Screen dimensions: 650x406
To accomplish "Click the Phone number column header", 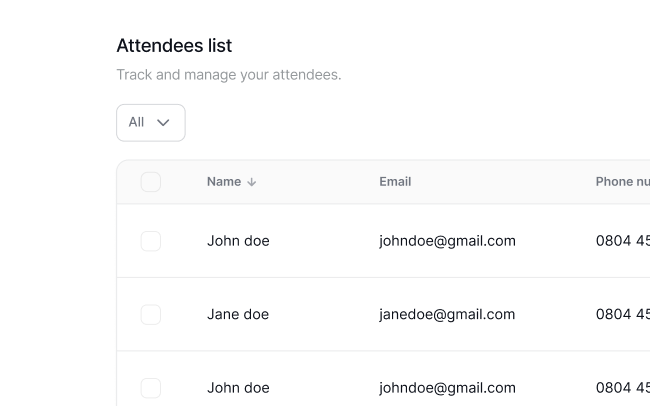I will 622,182.
